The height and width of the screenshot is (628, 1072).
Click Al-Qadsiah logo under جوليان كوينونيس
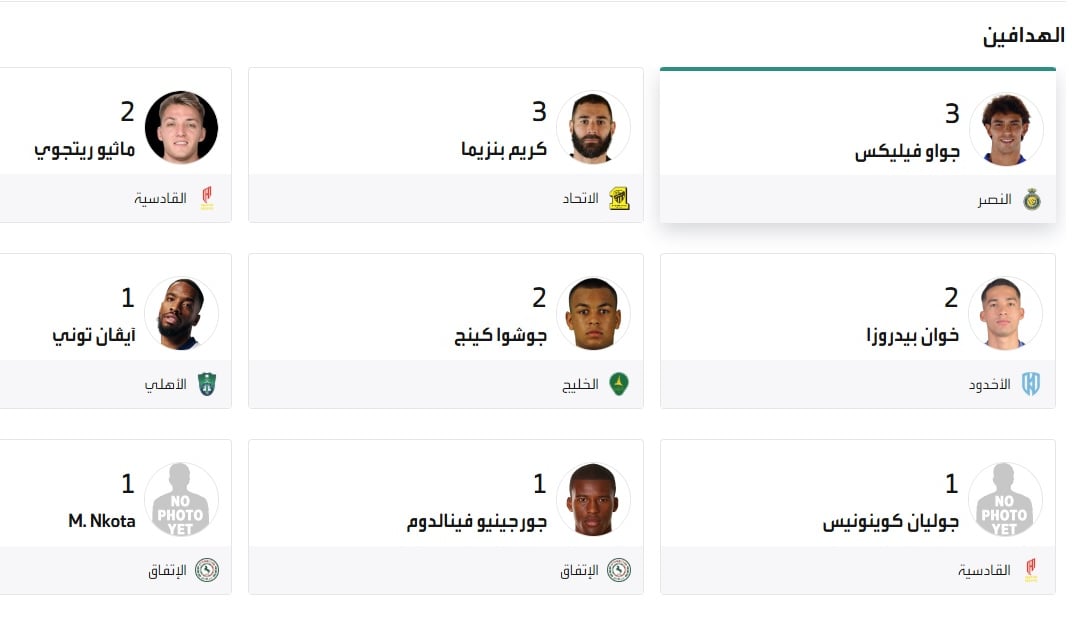tap(1031, 570)
